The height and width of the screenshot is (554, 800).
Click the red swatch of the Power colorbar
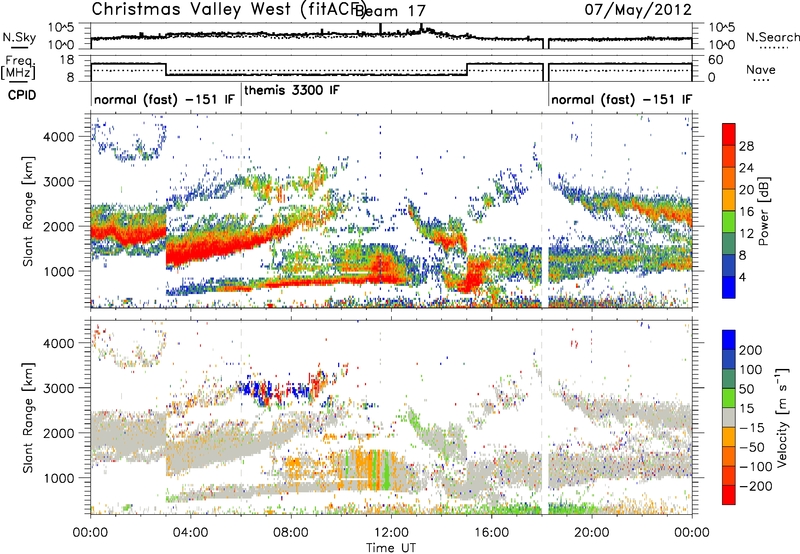(x=729, y=132)
